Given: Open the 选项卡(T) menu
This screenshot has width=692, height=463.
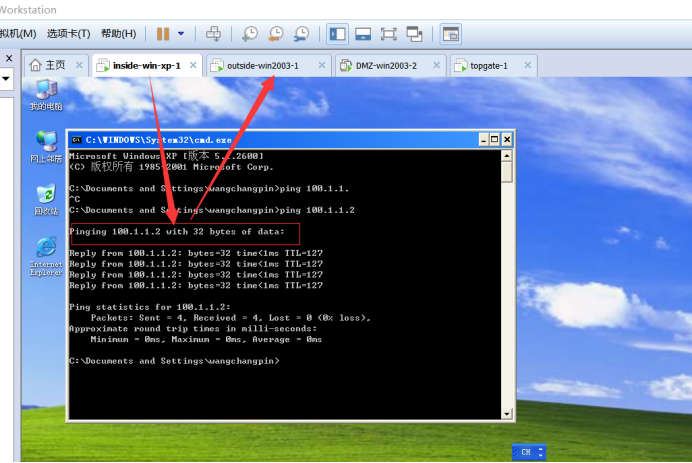Looking at the screenshot, I should click(68, 34).
